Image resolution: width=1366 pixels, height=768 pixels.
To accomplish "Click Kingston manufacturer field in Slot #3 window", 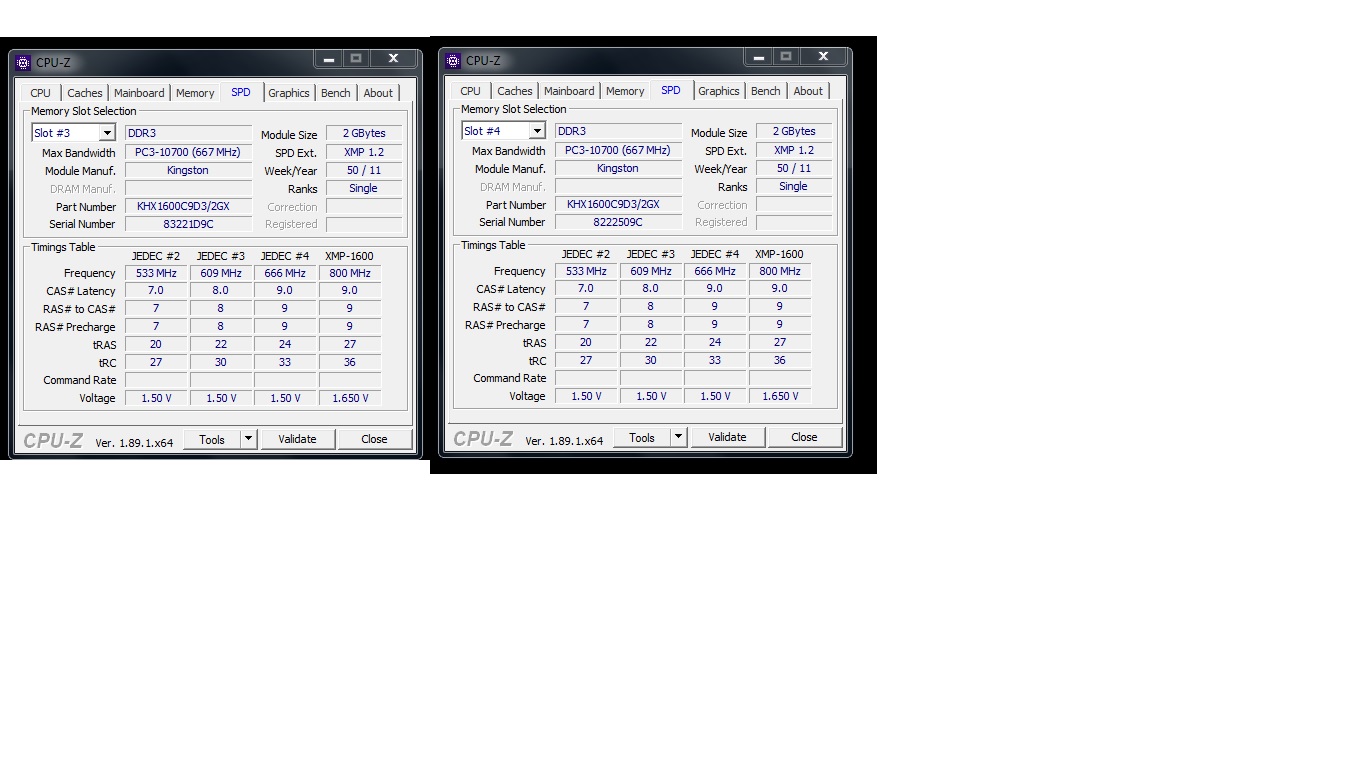I will (188, 170).
